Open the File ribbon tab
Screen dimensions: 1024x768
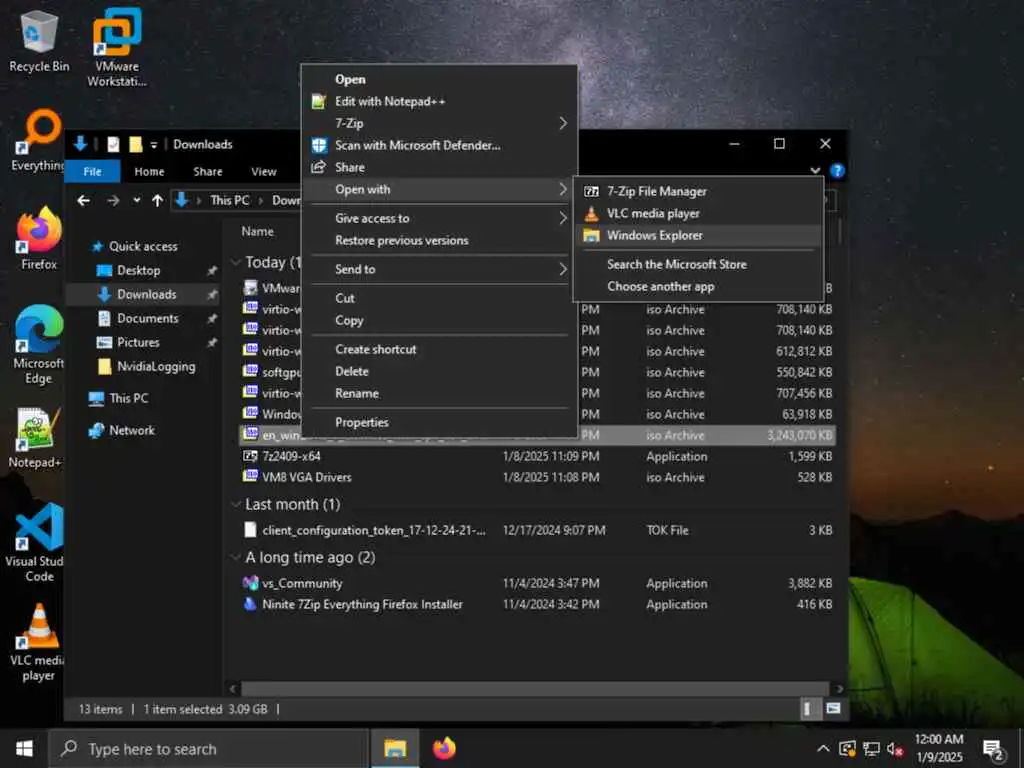tap(93, 172)
